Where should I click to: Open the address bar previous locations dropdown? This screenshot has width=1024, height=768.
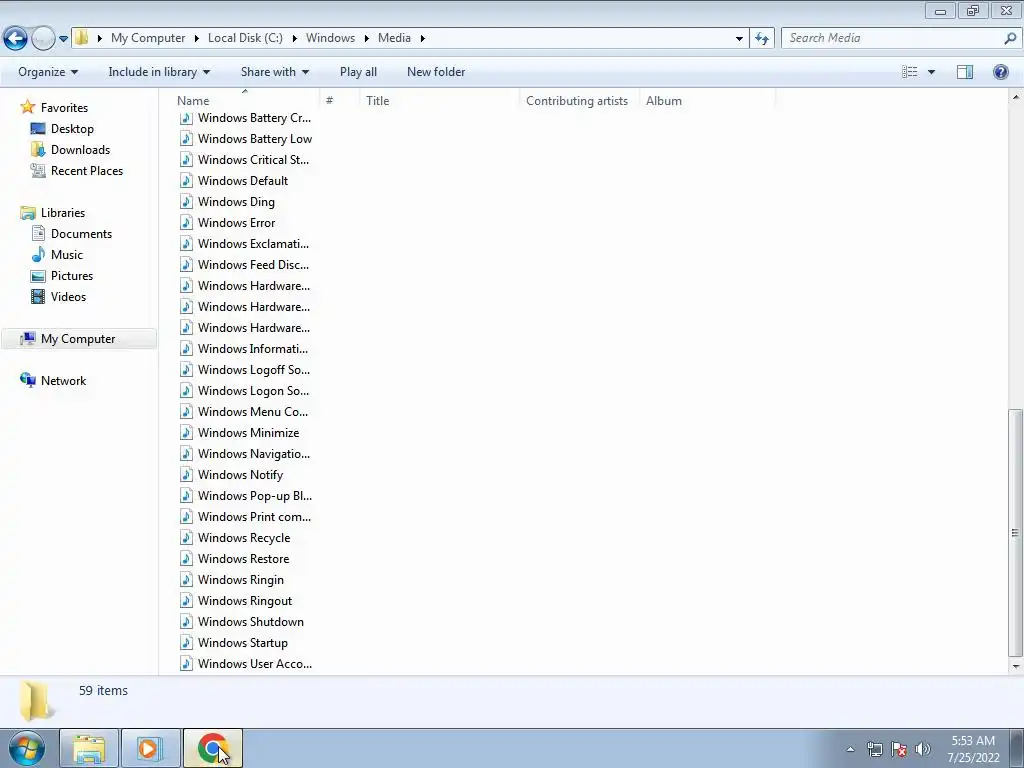[739, 39]
